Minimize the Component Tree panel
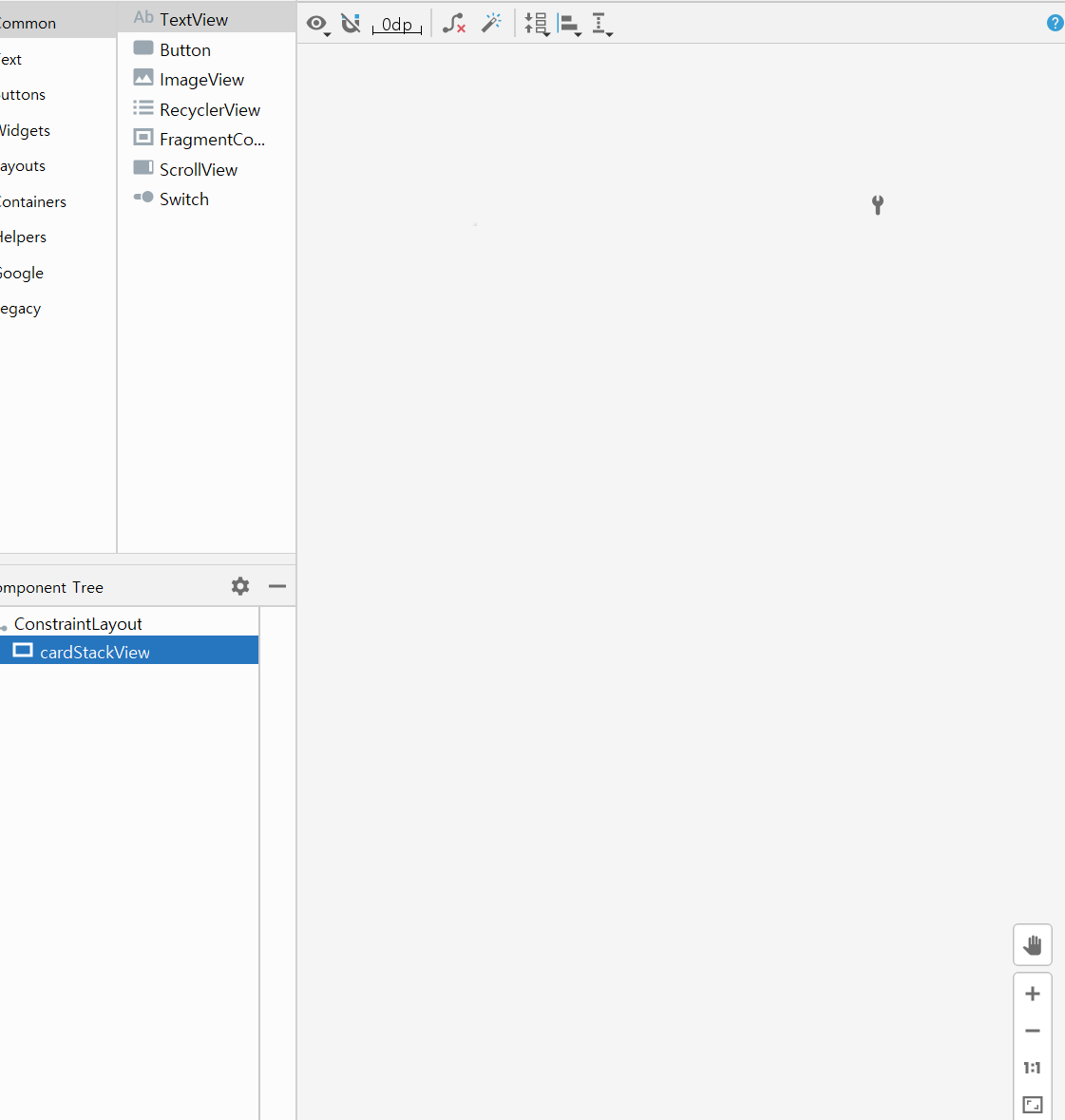Viewport: 1065px width, 1120px height. 277,586
